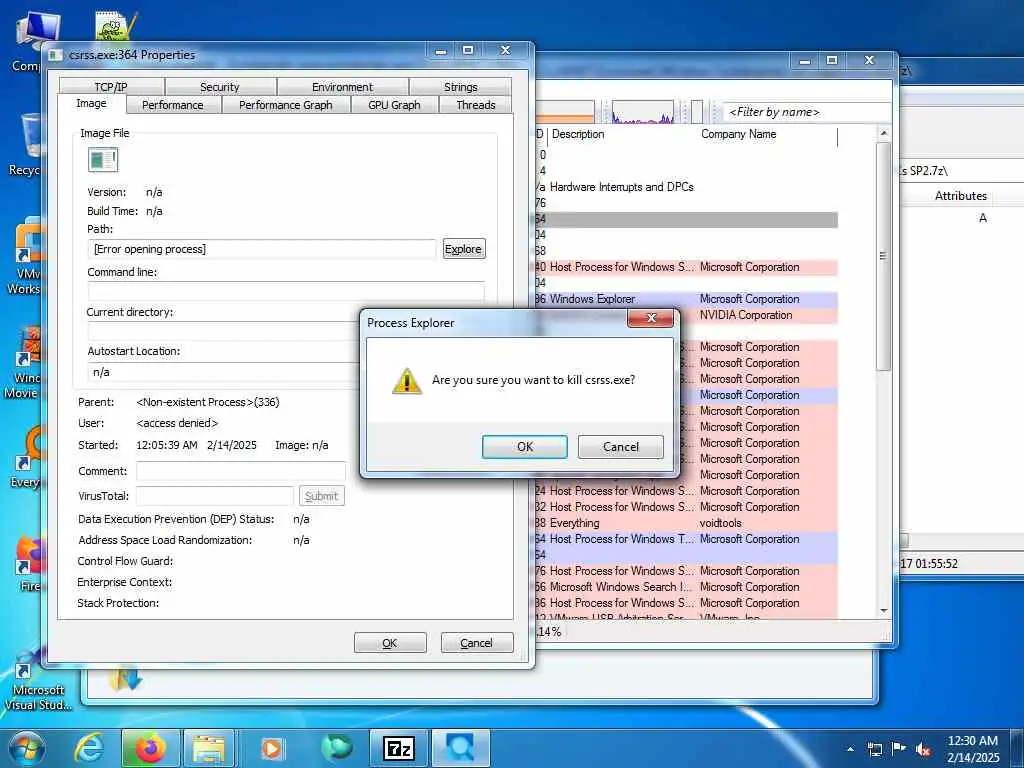This screenshot has width=1024, height=768.
Task: Open the Performance tab
Action: coord(172,105)
